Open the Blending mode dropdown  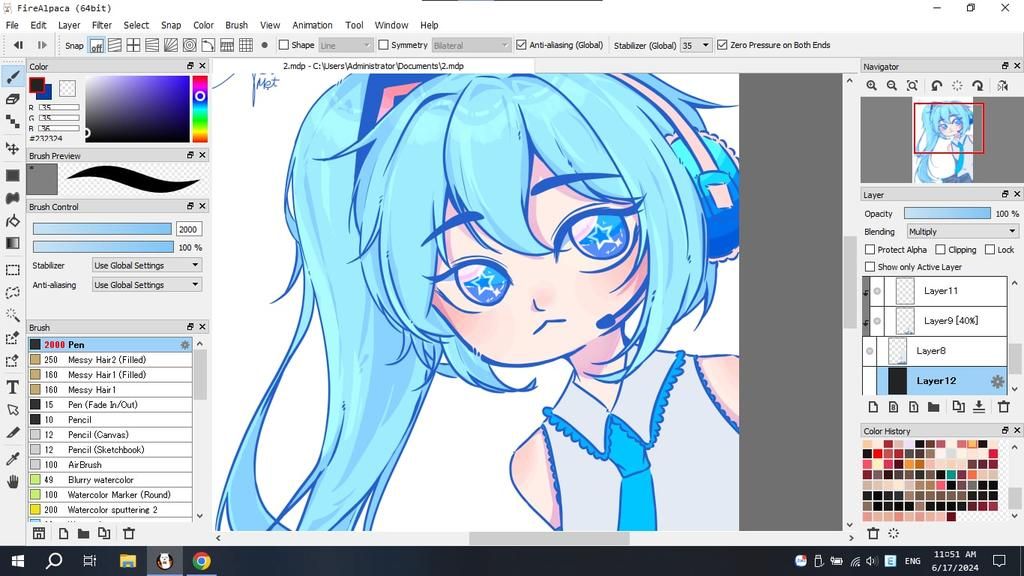(x=962, y=231)
